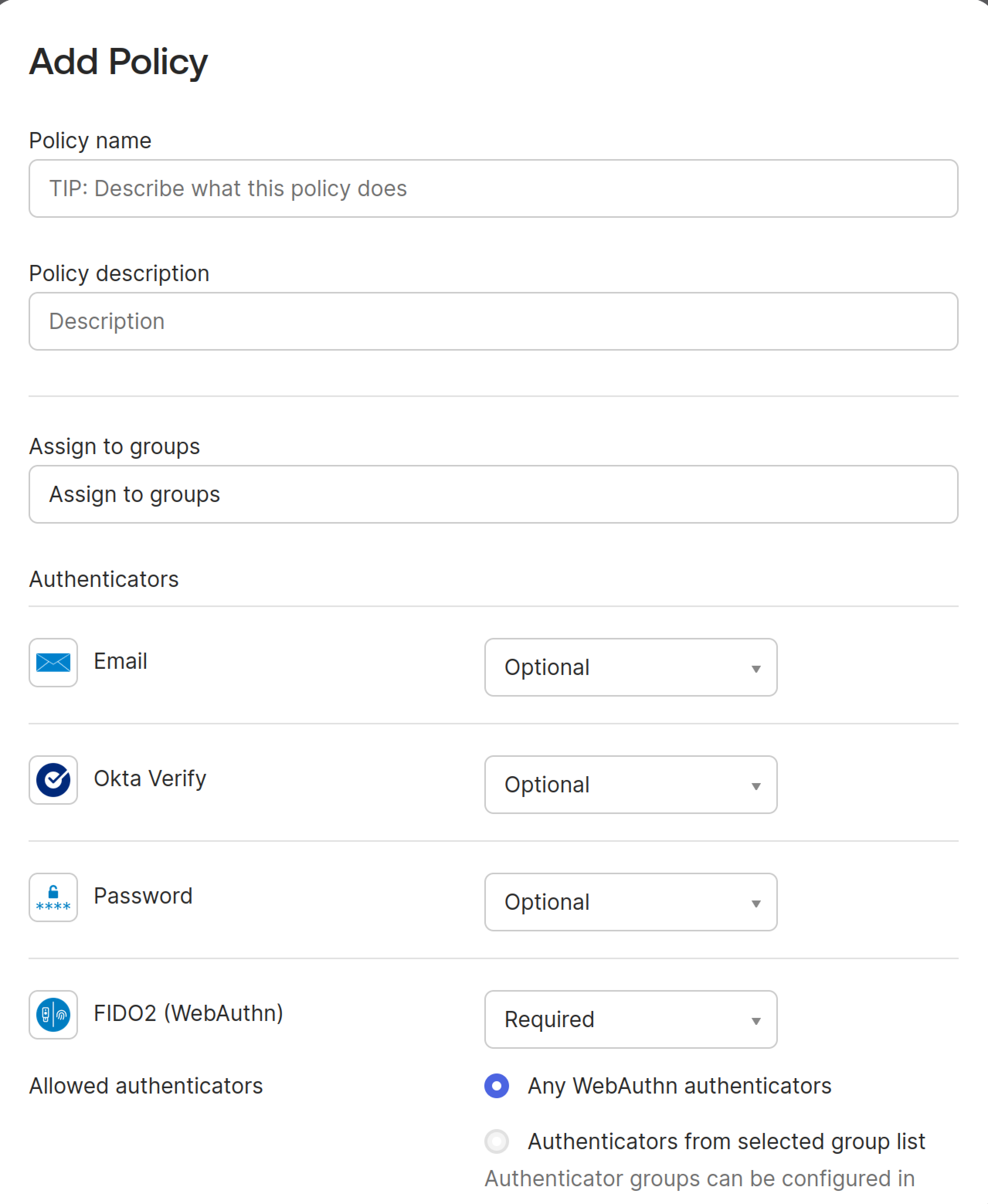This screenshot has width=988, height=1204.
Task: Open the Password requirement dropdown
Action: coord(630,902)
